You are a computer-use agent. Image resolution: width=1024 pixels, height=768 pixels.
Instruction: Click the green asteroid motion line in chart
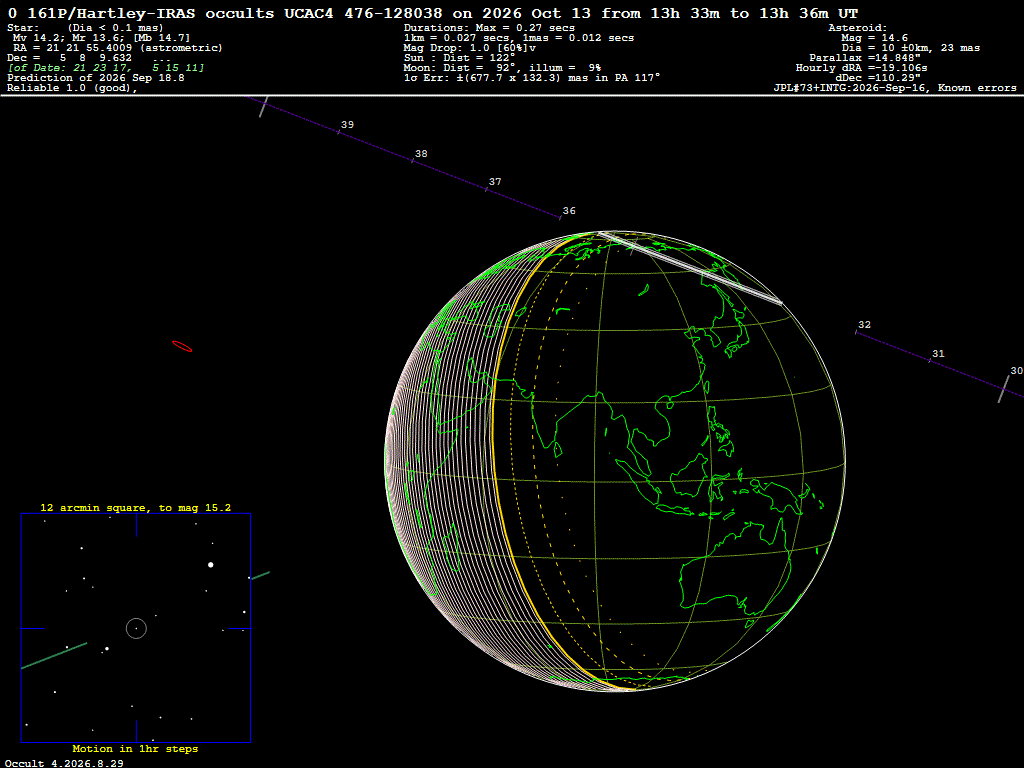(x=54, y=656)
